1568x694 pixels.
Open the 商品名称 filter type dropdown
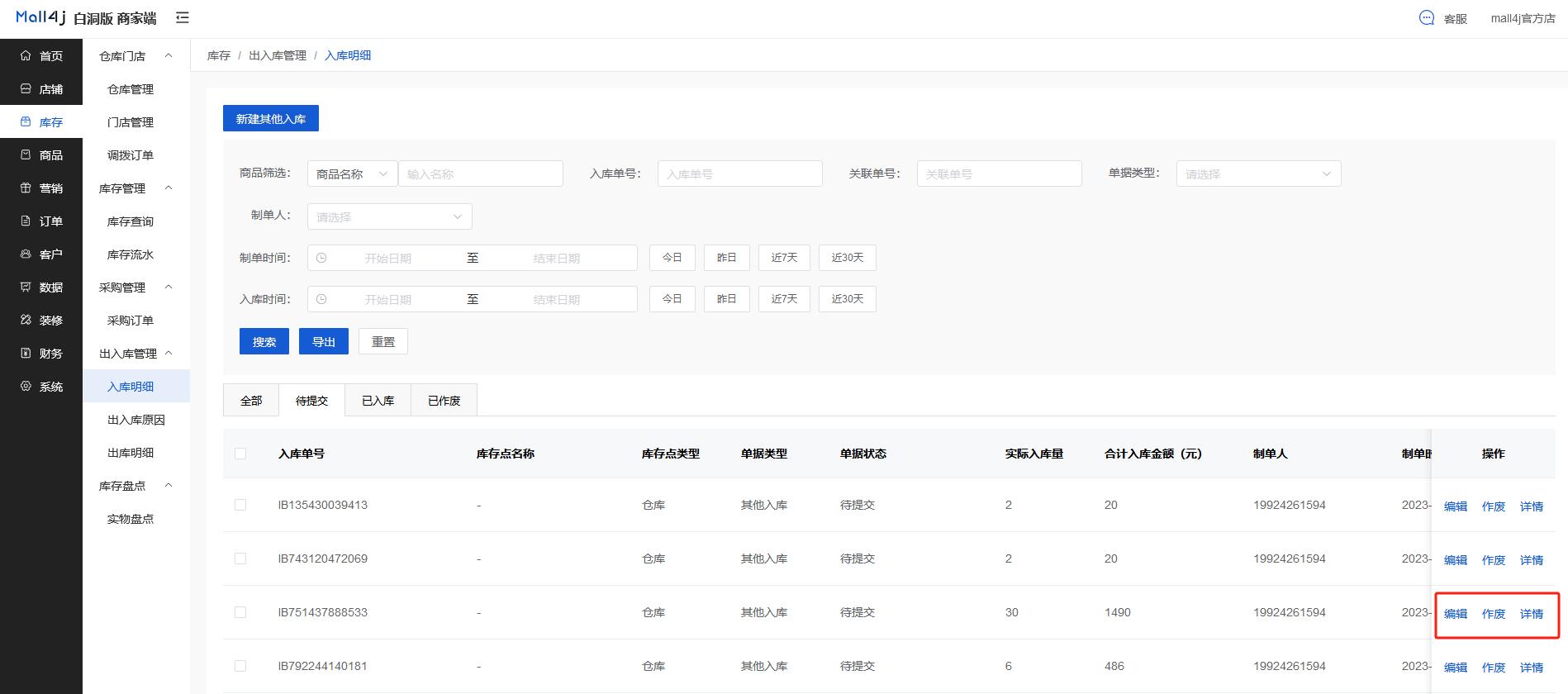click(x=353, y=173)
